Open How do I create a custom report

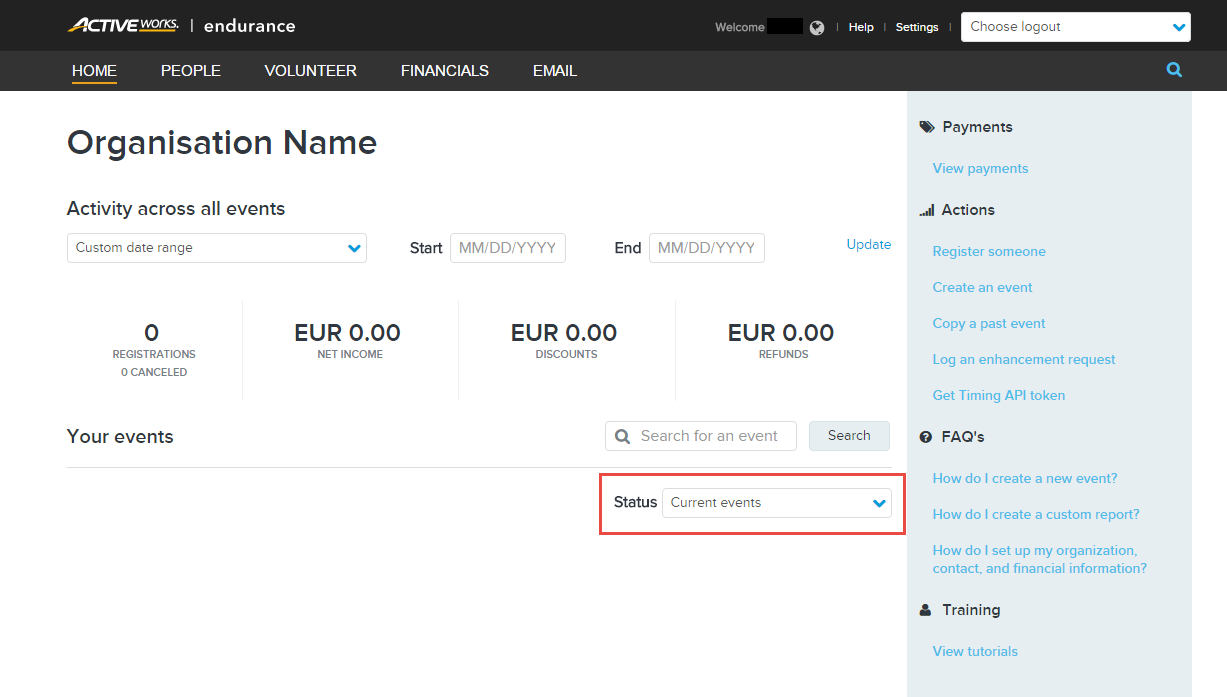(x=1036, y=515)
